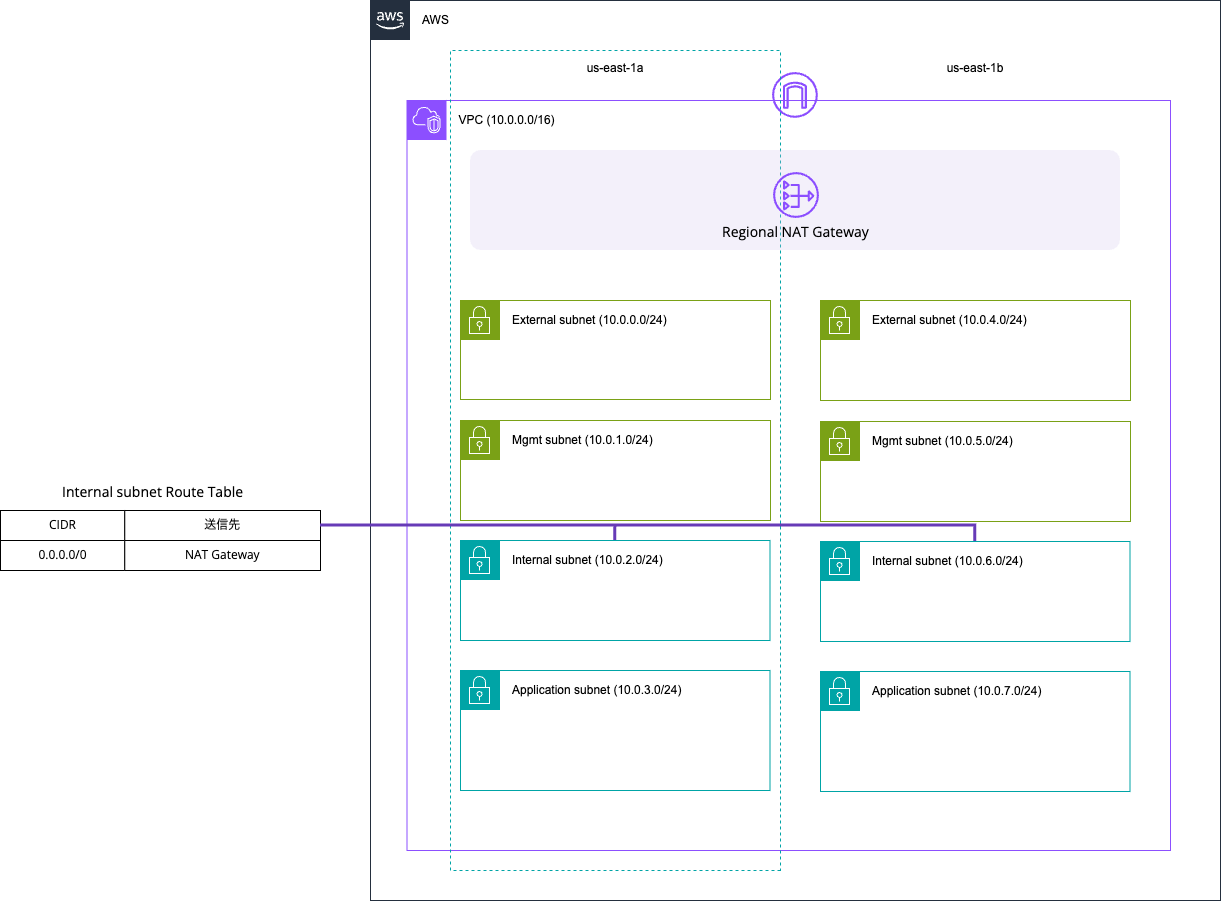Image resolution: width=1221 pixels, height=901 pixels.
Task: Select the 送信先 header cell
Action: click(222, 525)
